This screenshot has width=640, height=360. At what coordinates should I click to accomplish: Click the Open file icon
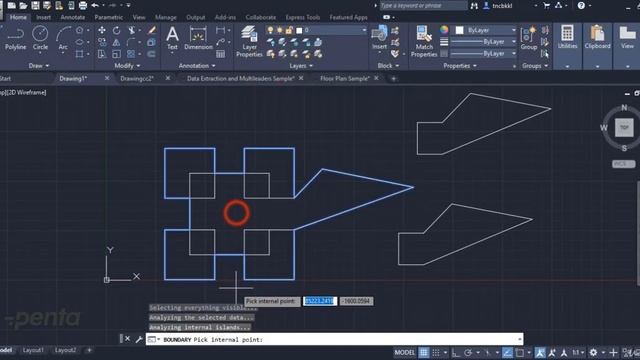point(23,5)
